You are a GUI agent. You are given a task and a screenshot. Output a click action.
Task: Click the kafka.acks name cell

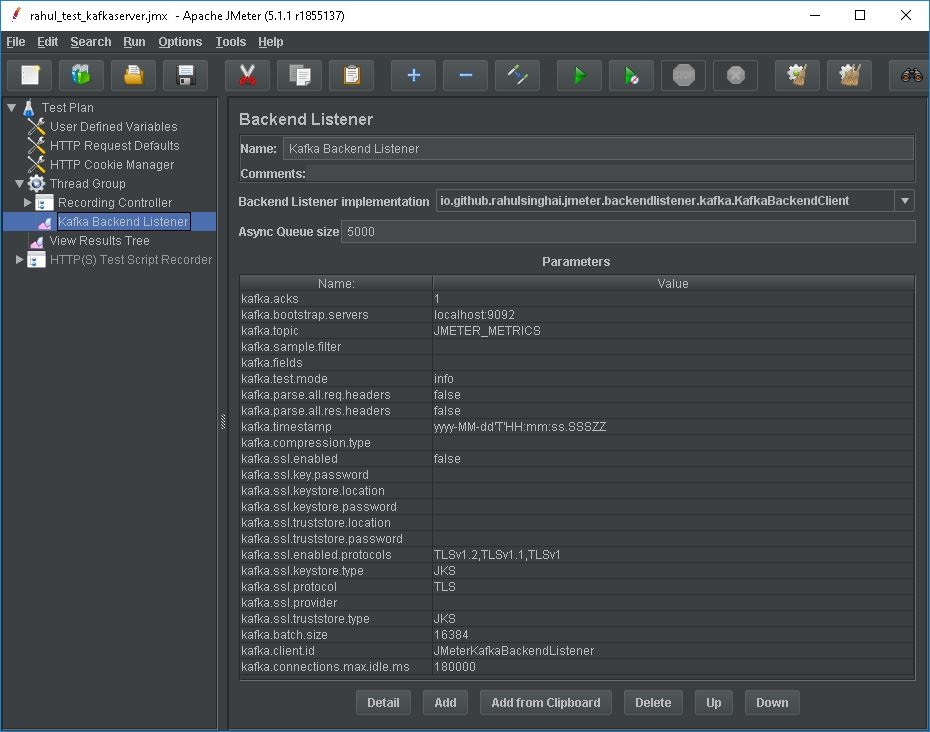click(x=336, y=299)
